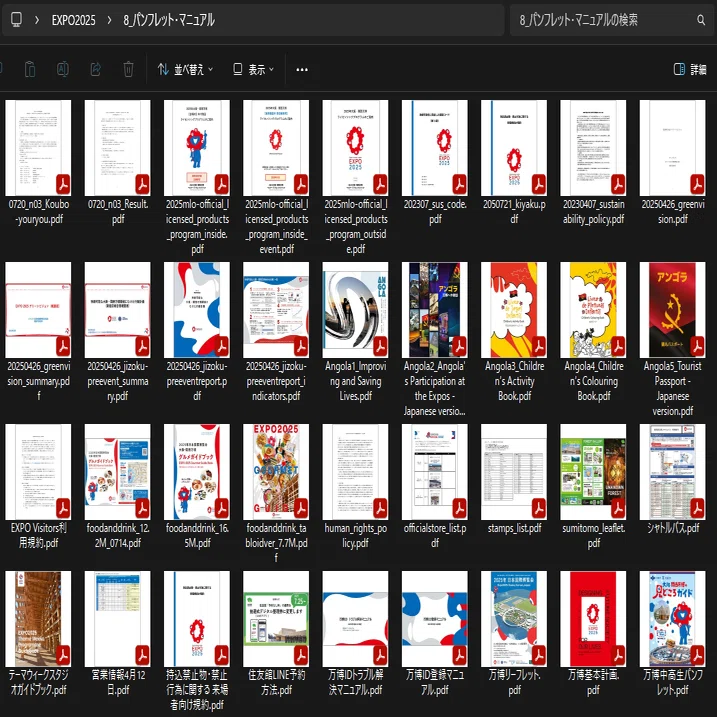Select the 202307_sus_code.pdf file
Image resolution: width=717 pixels, height=717 pixels.
(435, 163)
